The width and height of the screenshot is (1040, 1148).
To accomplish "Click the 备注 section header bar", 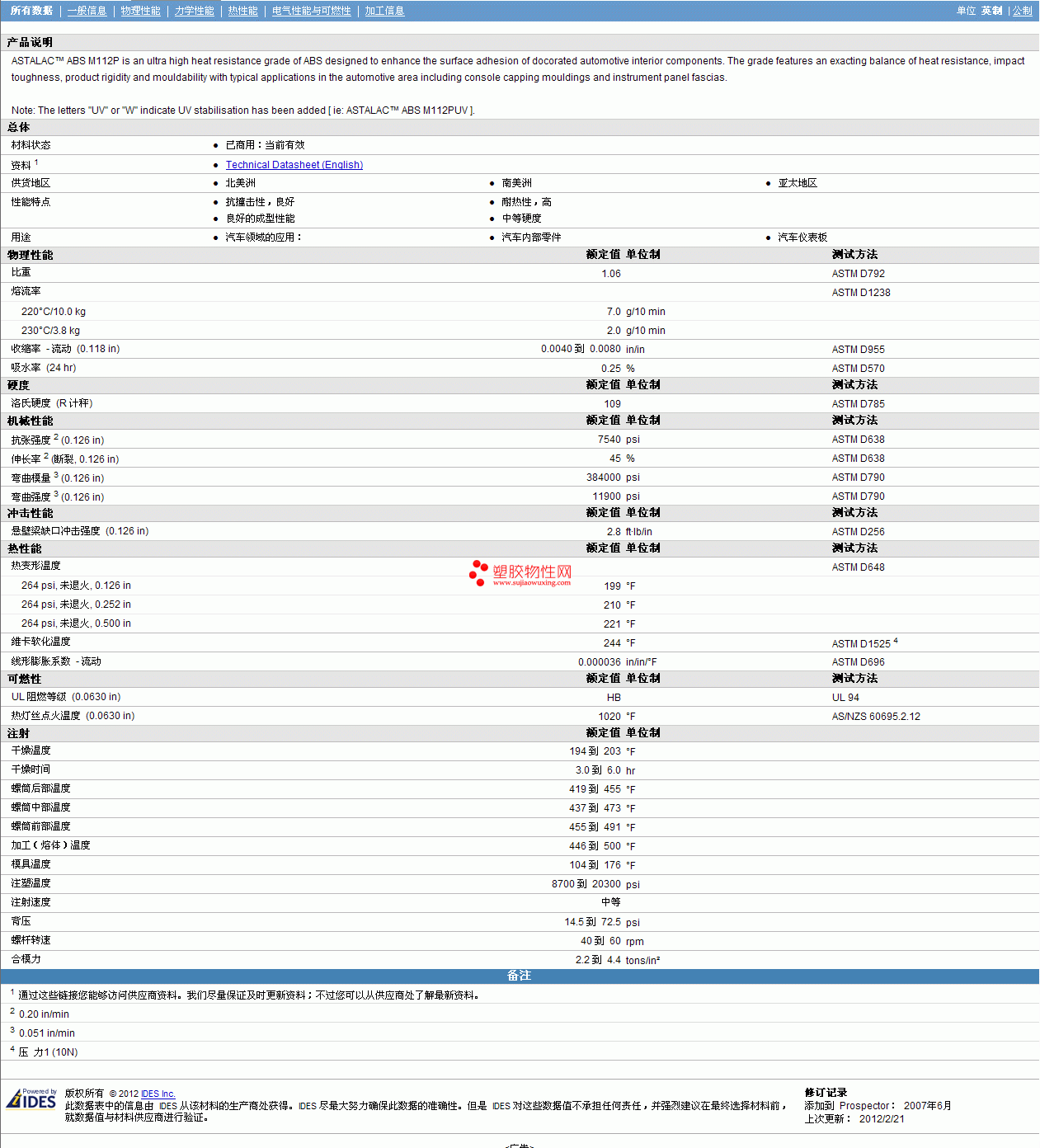I will click(x=520, y=976).
